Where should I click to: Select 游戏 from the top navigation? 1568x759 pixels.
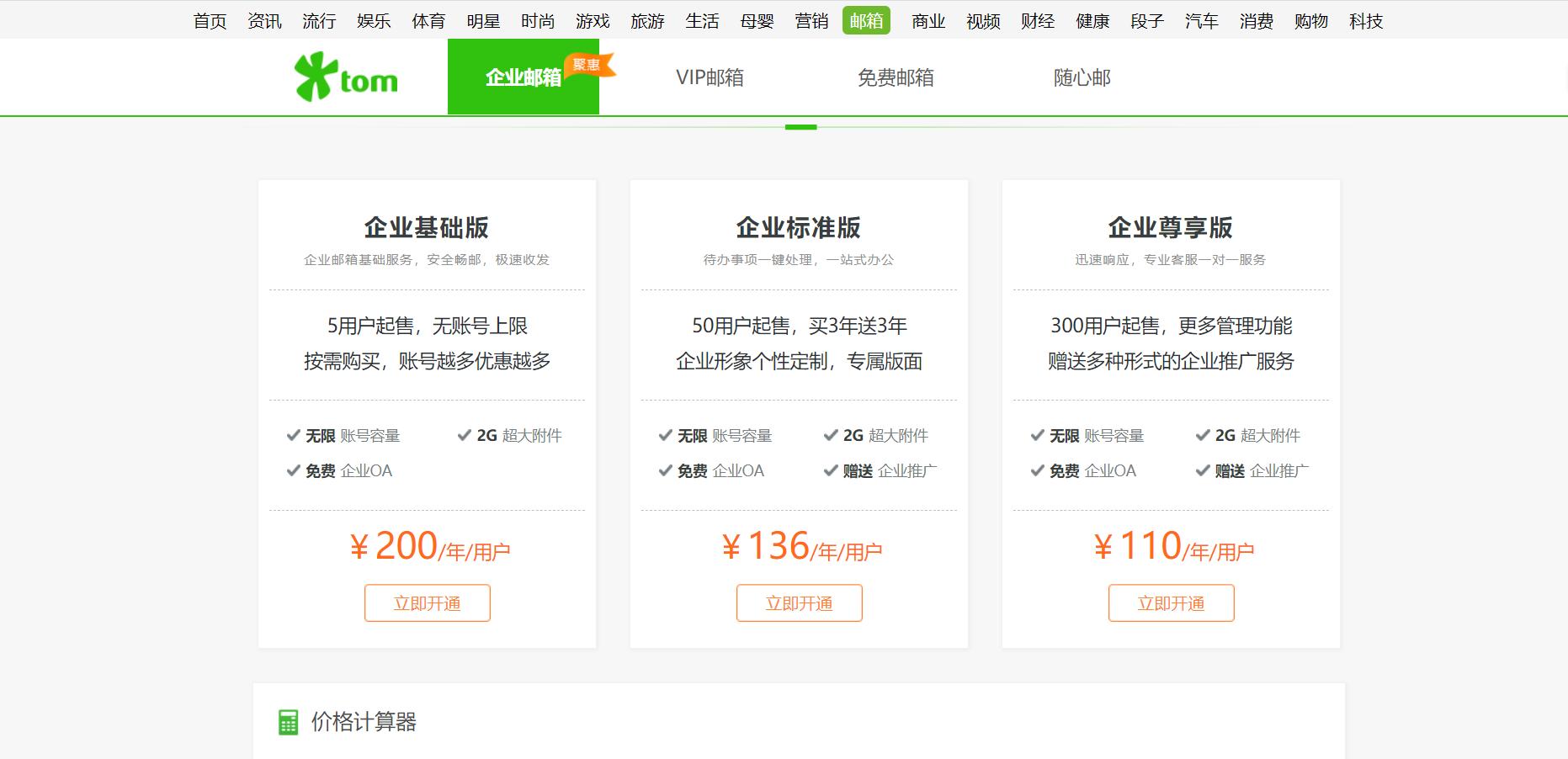[x=593, y=20]
